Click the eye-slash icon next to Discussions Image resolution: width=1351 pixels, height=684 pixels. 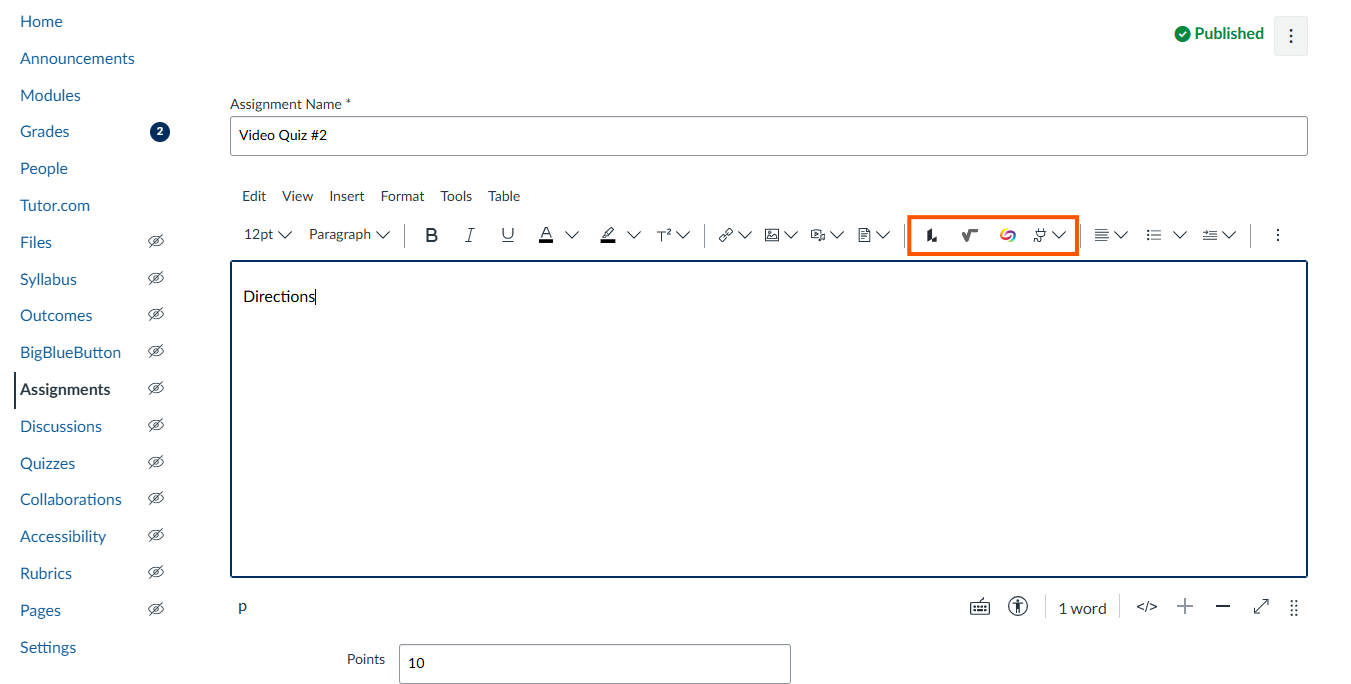155,425
